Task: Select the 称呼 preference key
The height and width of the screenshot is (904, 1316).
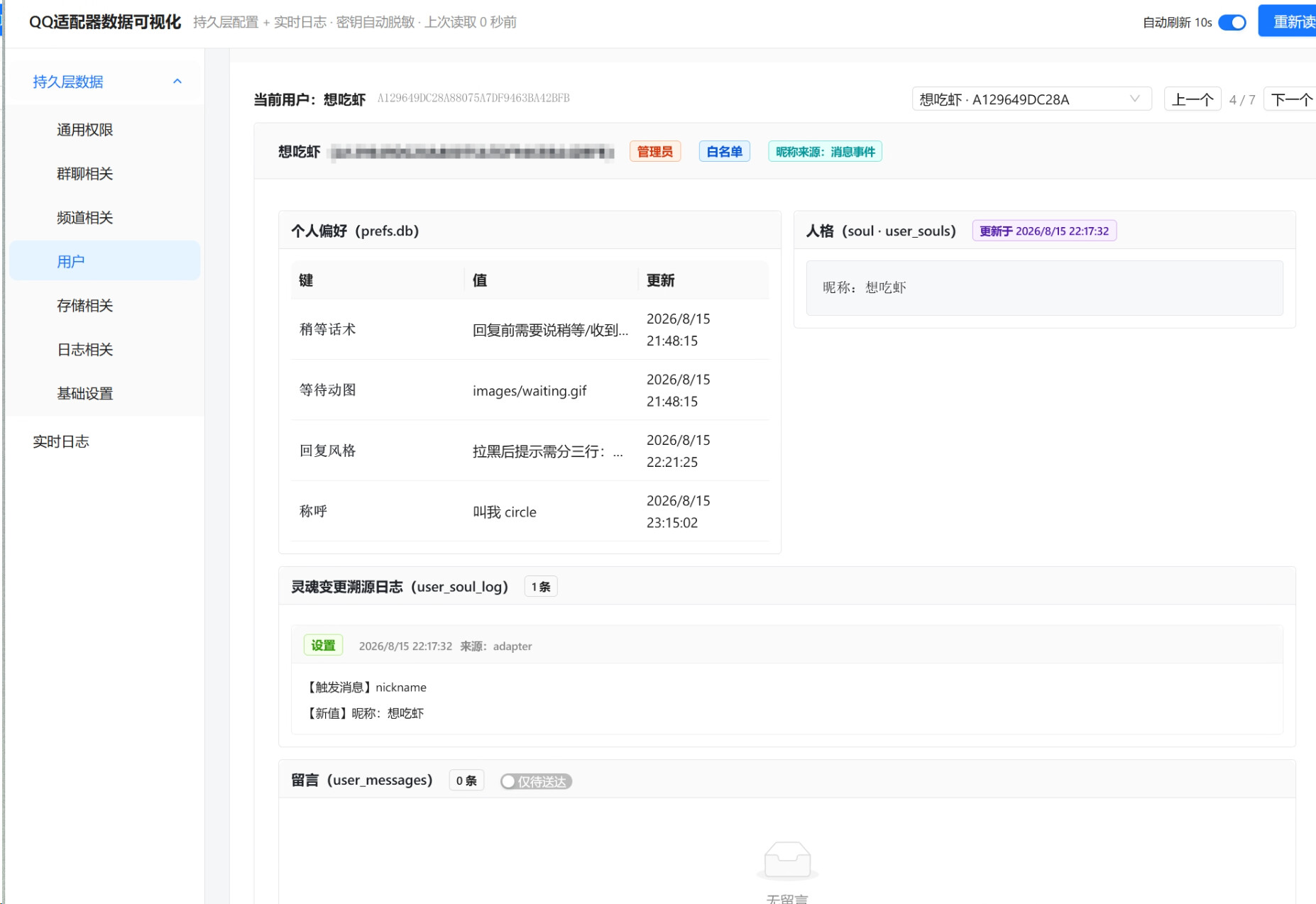Action: click(313, 511)
